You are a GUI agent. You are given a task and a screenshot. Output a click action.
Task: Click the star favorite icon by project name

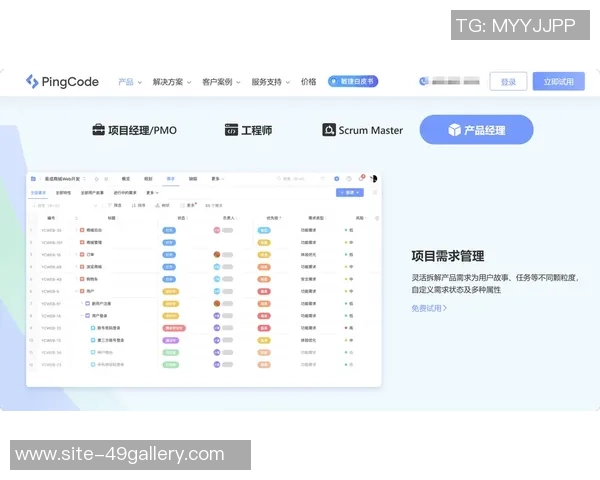tap(96, 179)
